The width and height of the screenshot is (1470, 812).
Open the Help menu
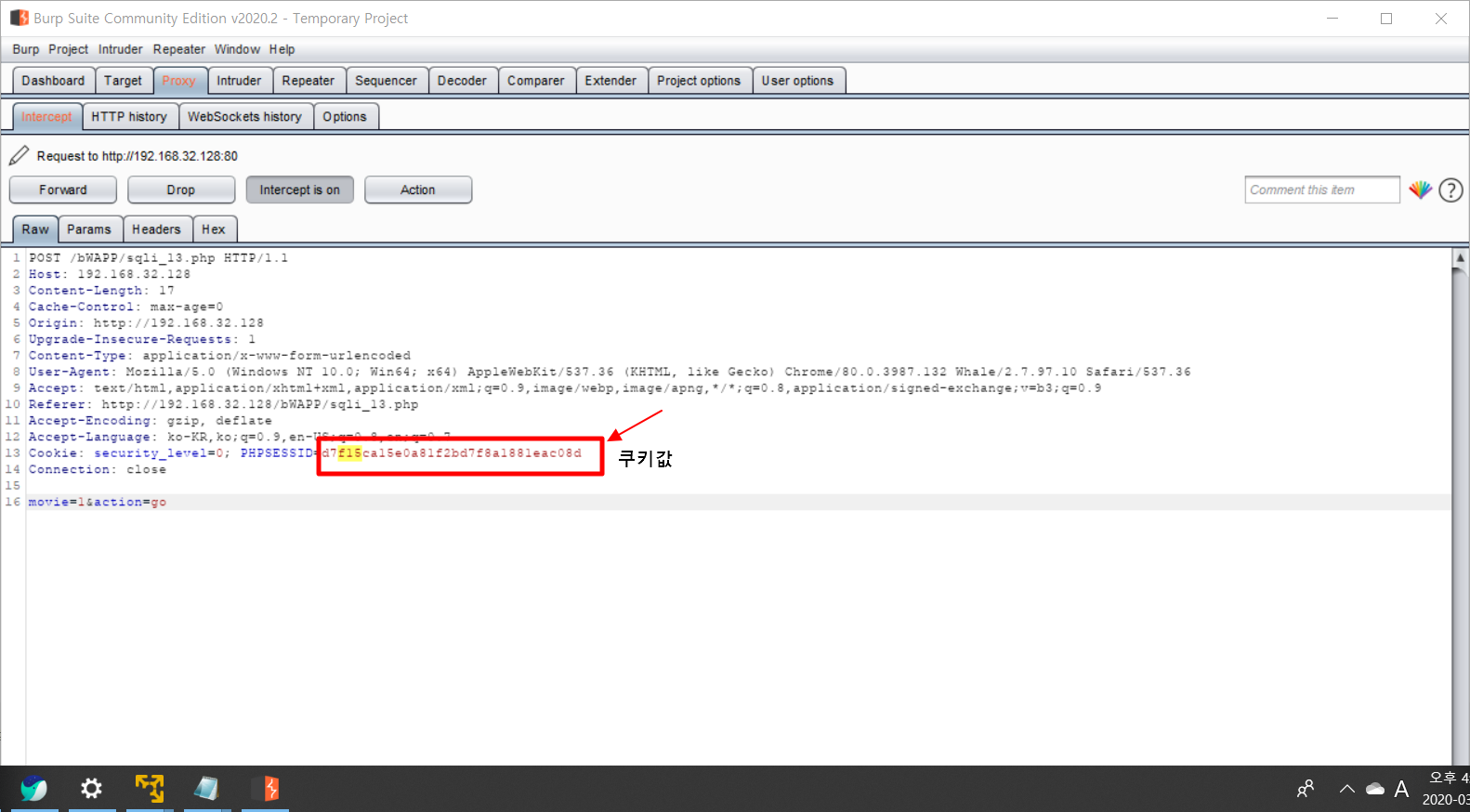point(282,49)
